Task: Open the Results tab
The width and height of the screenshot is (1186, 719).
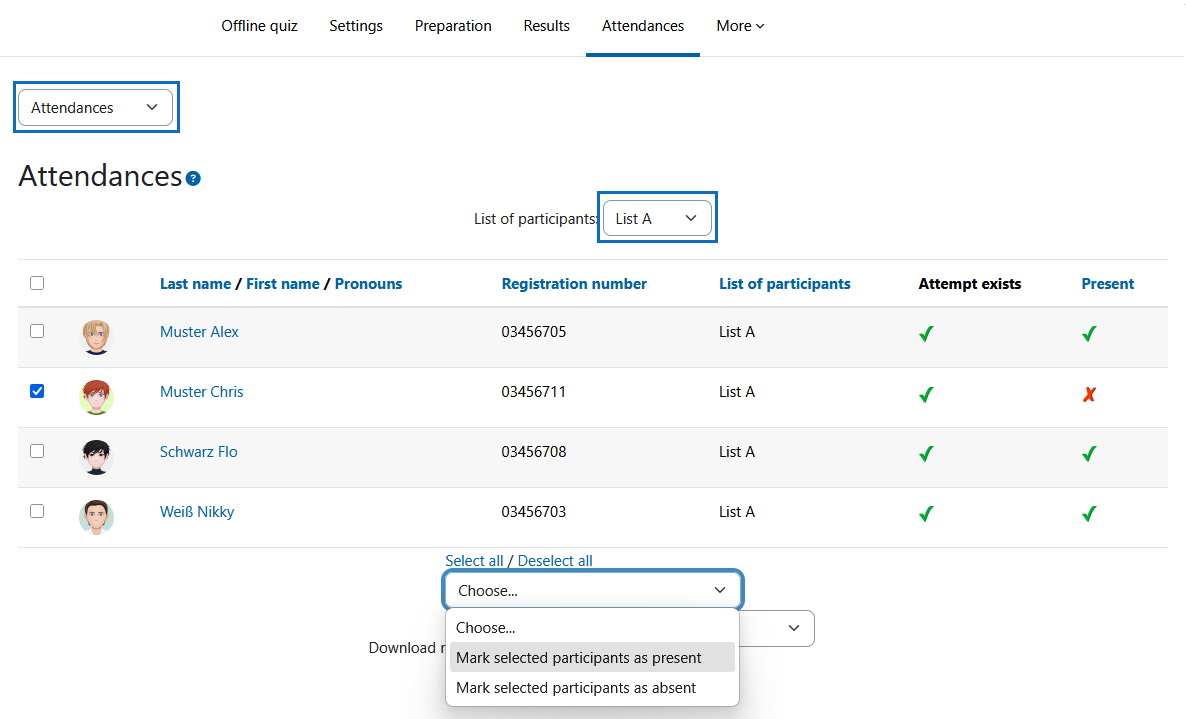Action: [546, 26]
